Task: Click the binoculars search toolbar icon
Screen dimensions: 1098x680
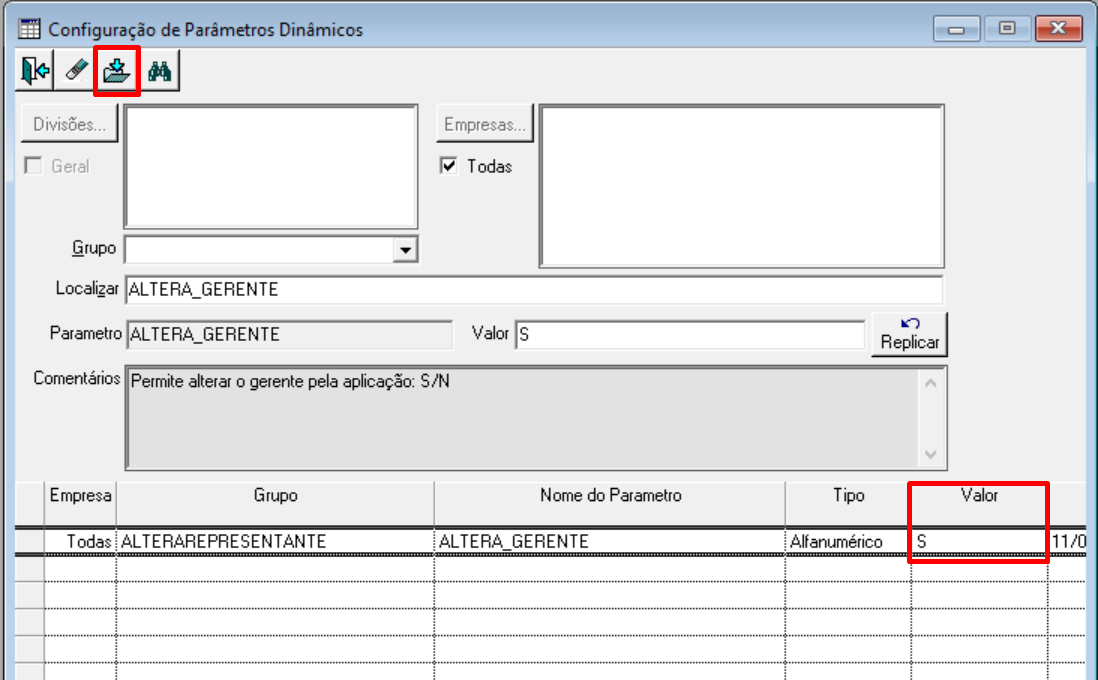Action: click(160, 71)
